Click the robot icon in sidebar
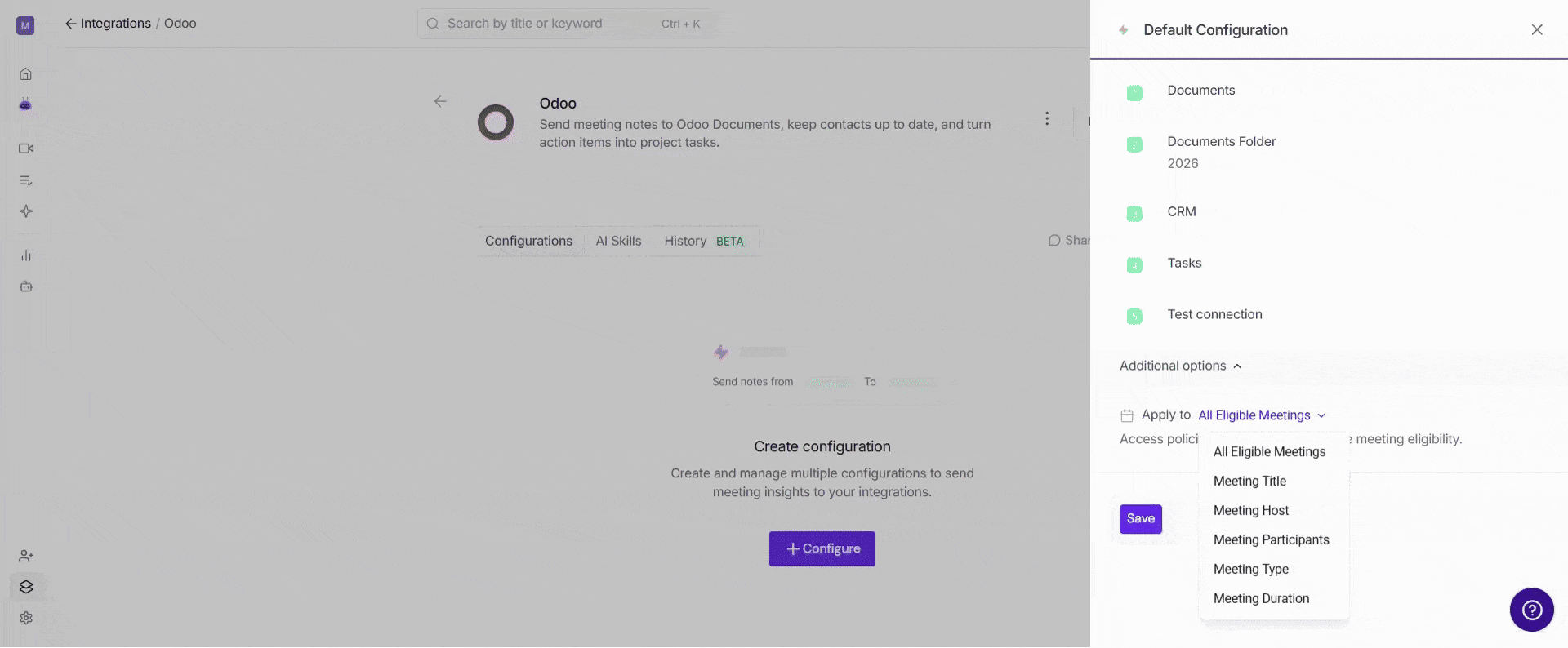The height and width of the screenshot is (648, 1568). [26, 286]
